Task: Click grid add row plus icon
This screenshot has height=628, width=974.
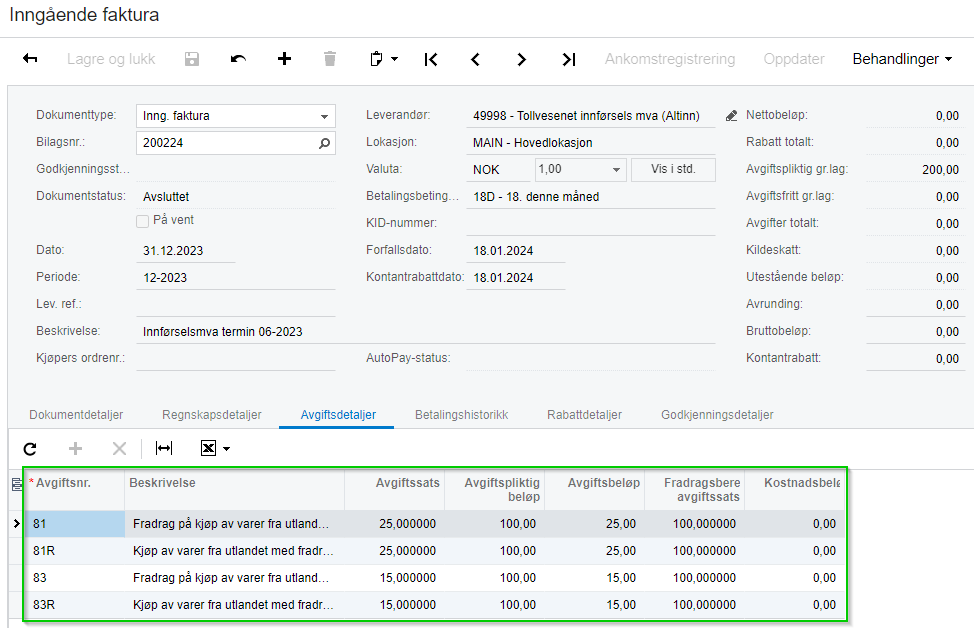Action: (75, 448)
